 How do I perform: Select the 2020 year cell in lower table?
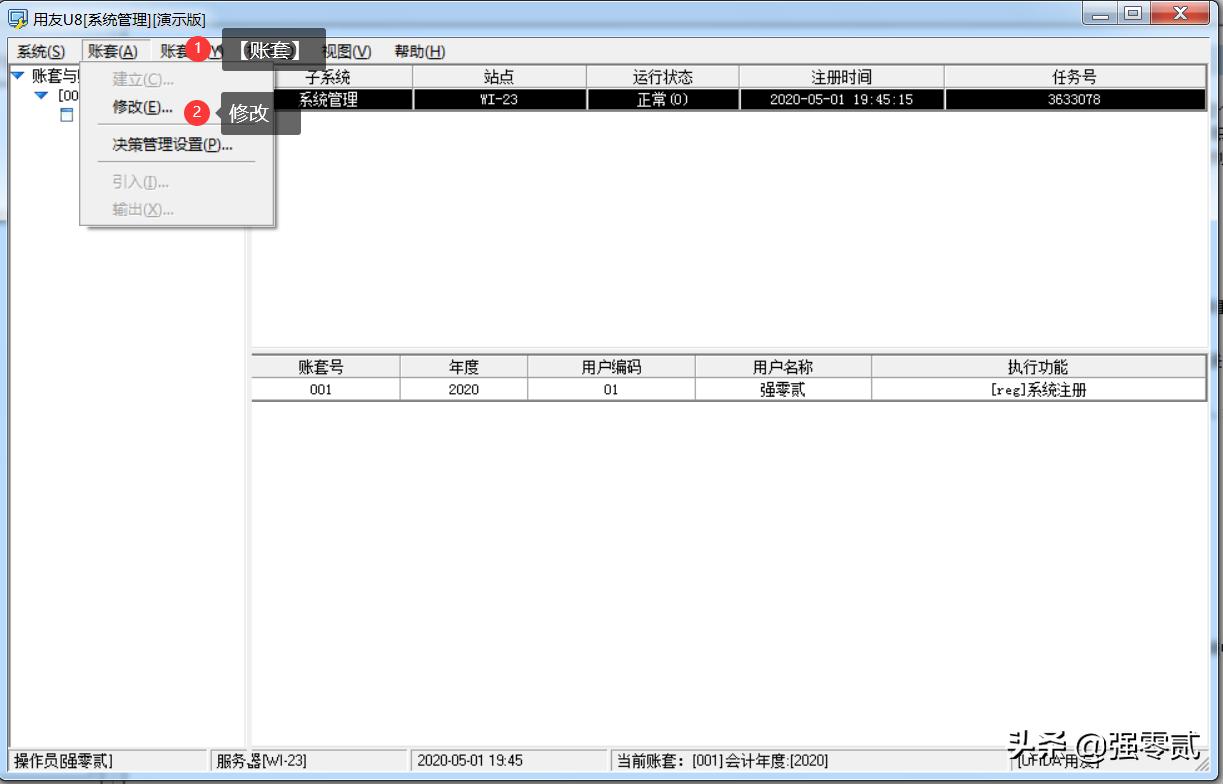click(464, 390)
